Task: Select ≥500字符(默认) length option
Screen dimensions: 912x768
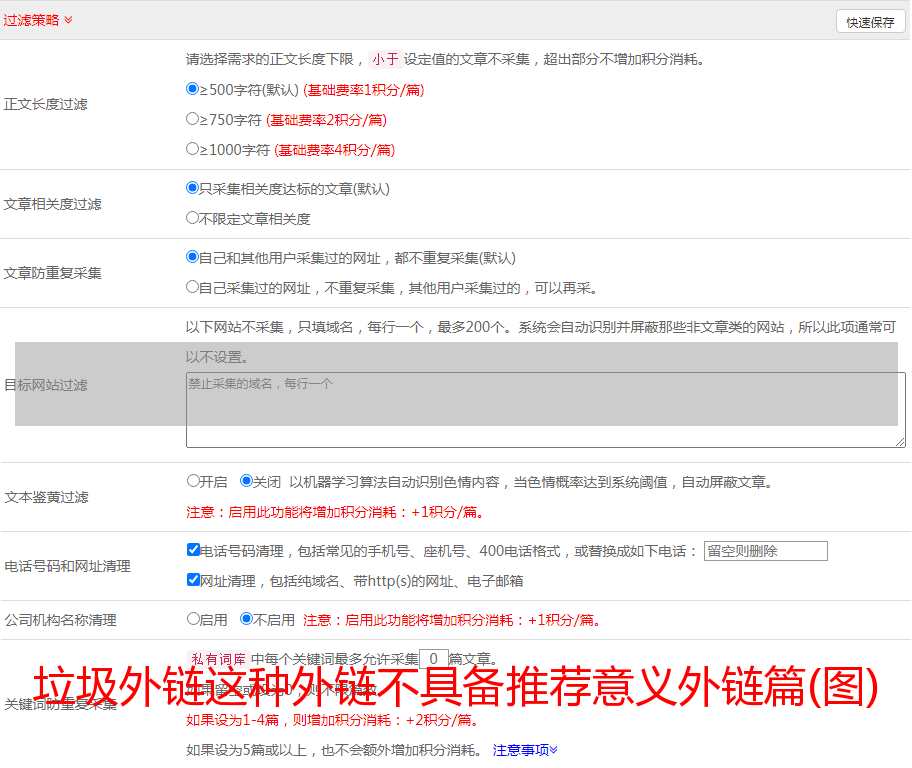Action: tap(193, 89)
